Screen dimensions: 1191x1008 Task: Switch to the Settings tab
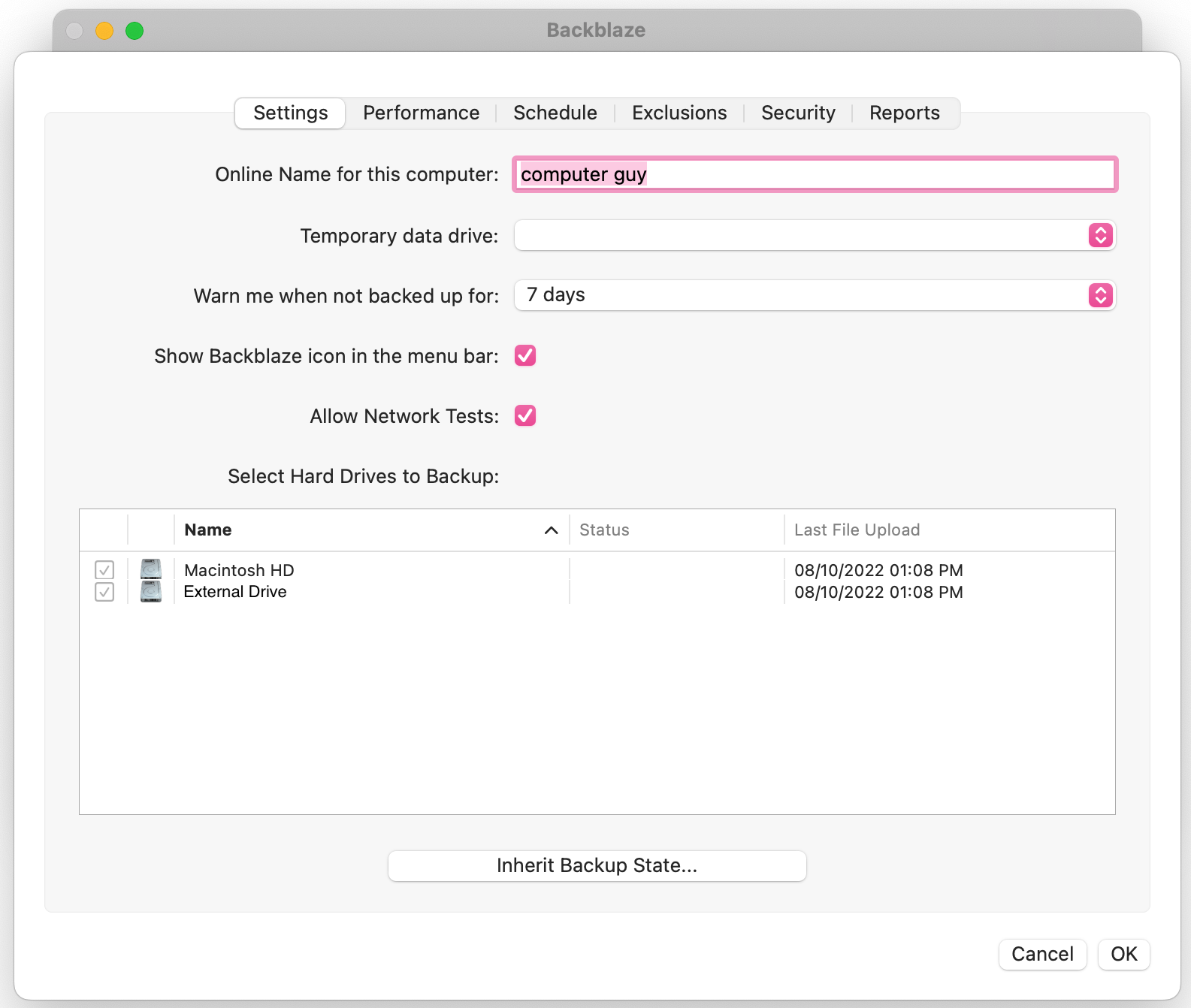point(290,113)
